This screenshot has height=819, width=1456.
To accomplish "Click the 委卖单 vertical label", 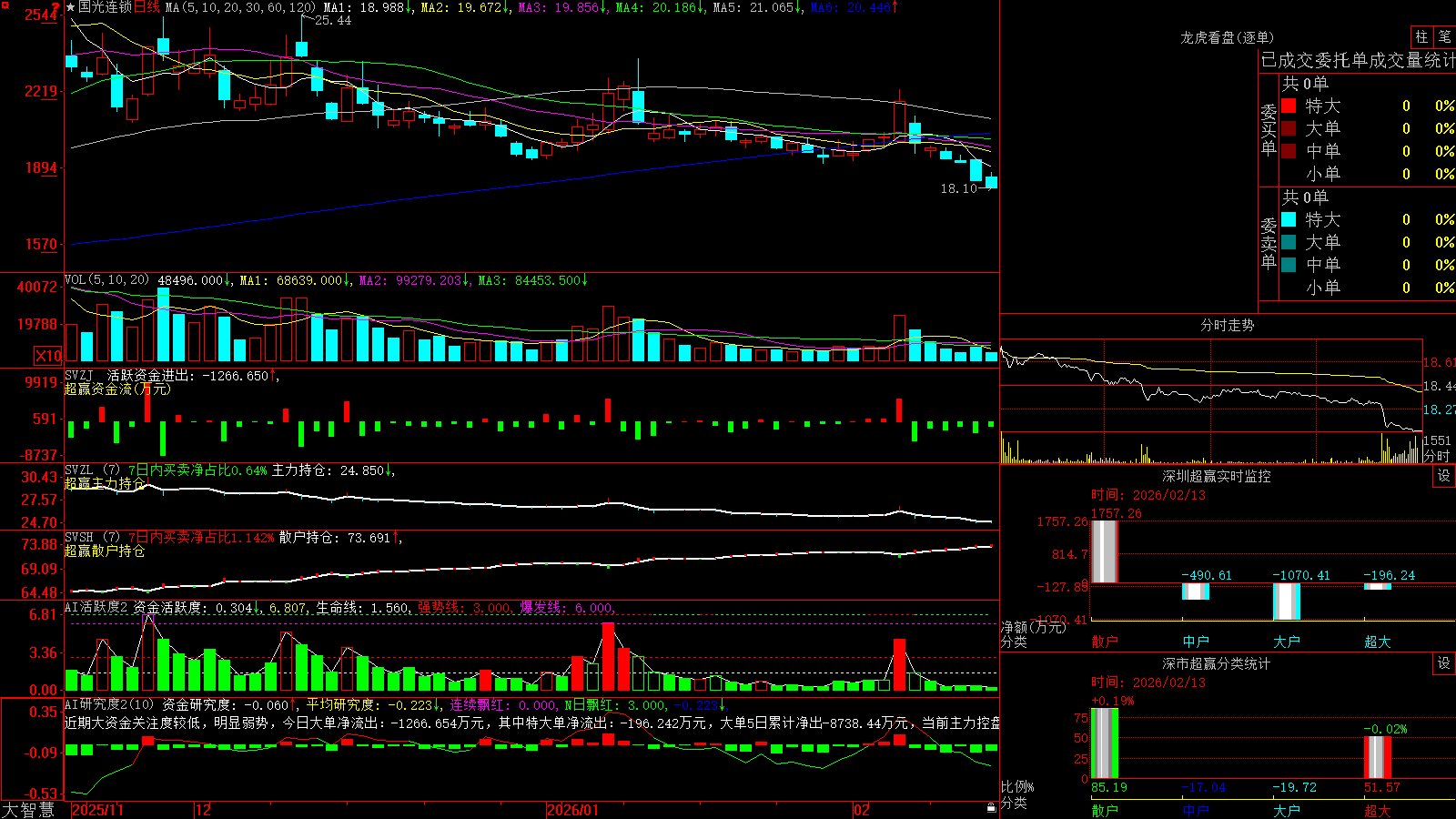I will [x=1269, y=243].
